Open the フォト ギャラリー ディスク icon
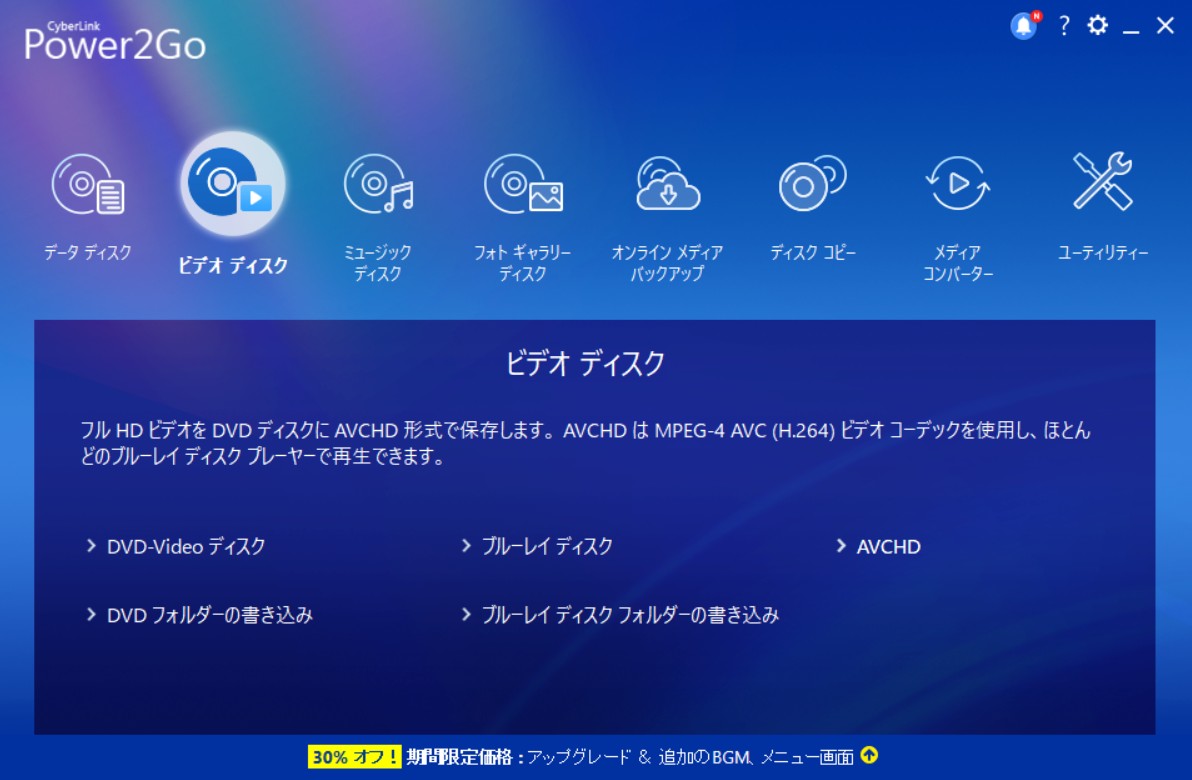Screen dimensions: 1192x780 pyautogui.click(x=523, y=183)
